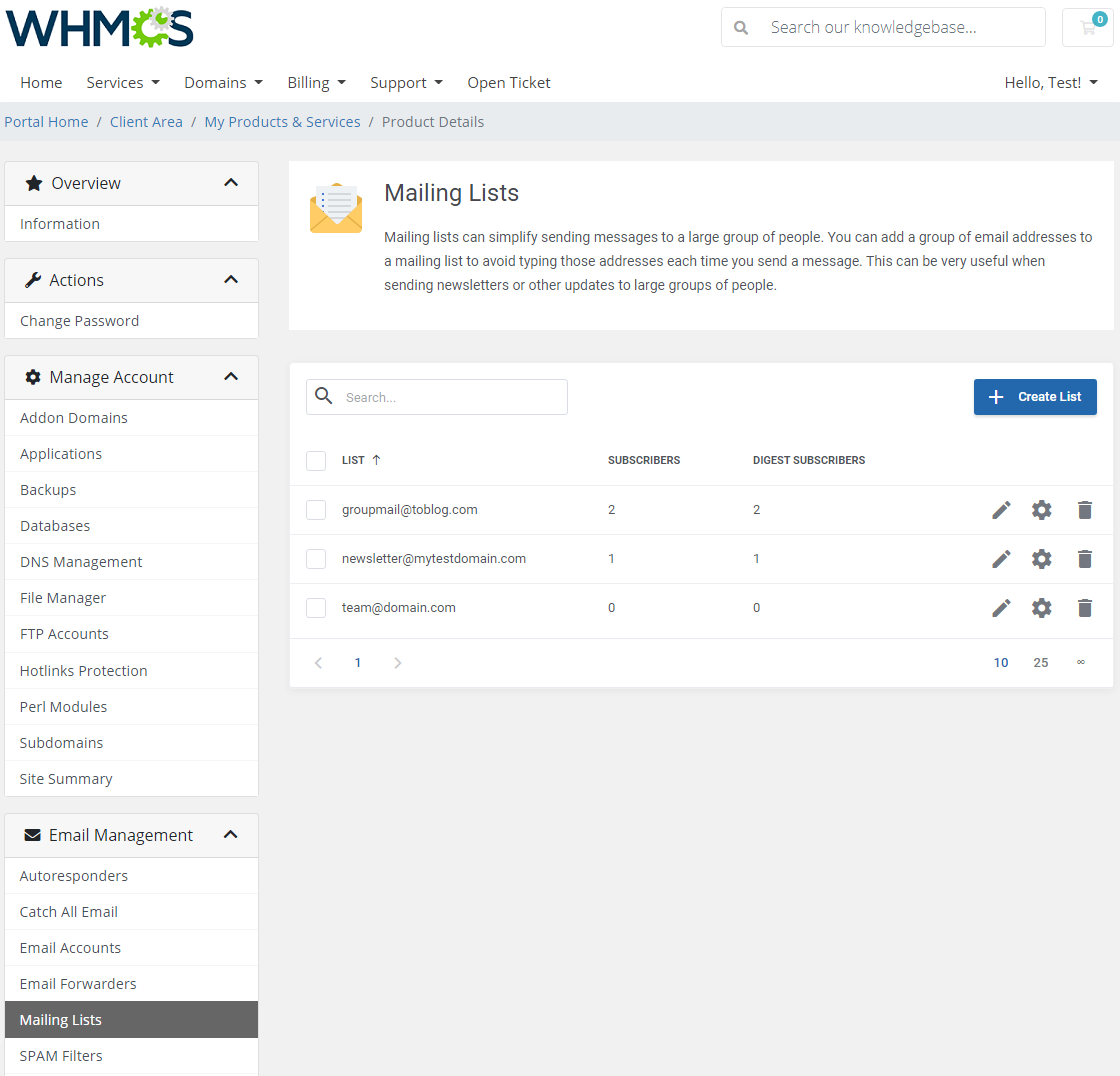The image size is (1120, 1076).
Task: Open the Hello, Test! account dropdown
Action: (x=1051, y=83)
